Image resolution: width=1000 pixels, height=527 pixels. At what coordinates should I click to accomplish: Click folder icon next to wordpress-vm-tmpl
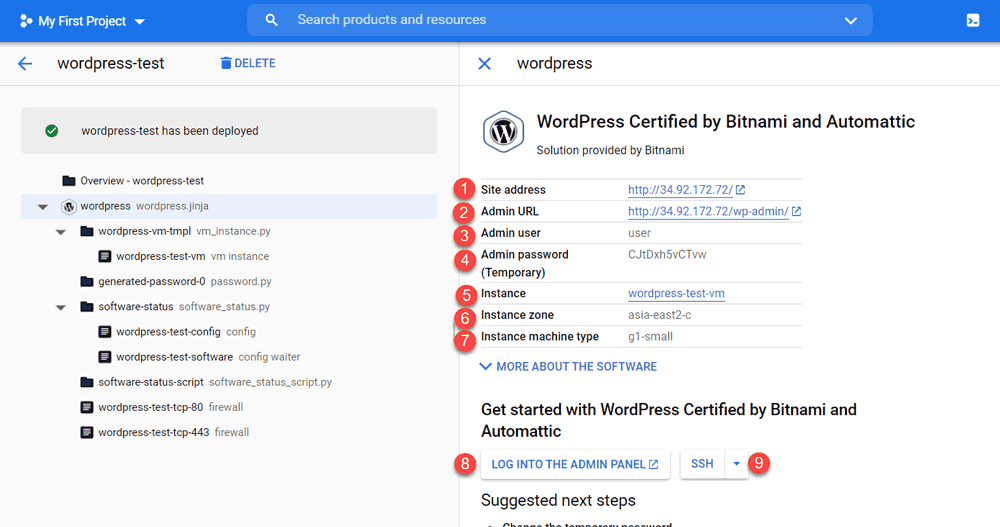(87, 231)
